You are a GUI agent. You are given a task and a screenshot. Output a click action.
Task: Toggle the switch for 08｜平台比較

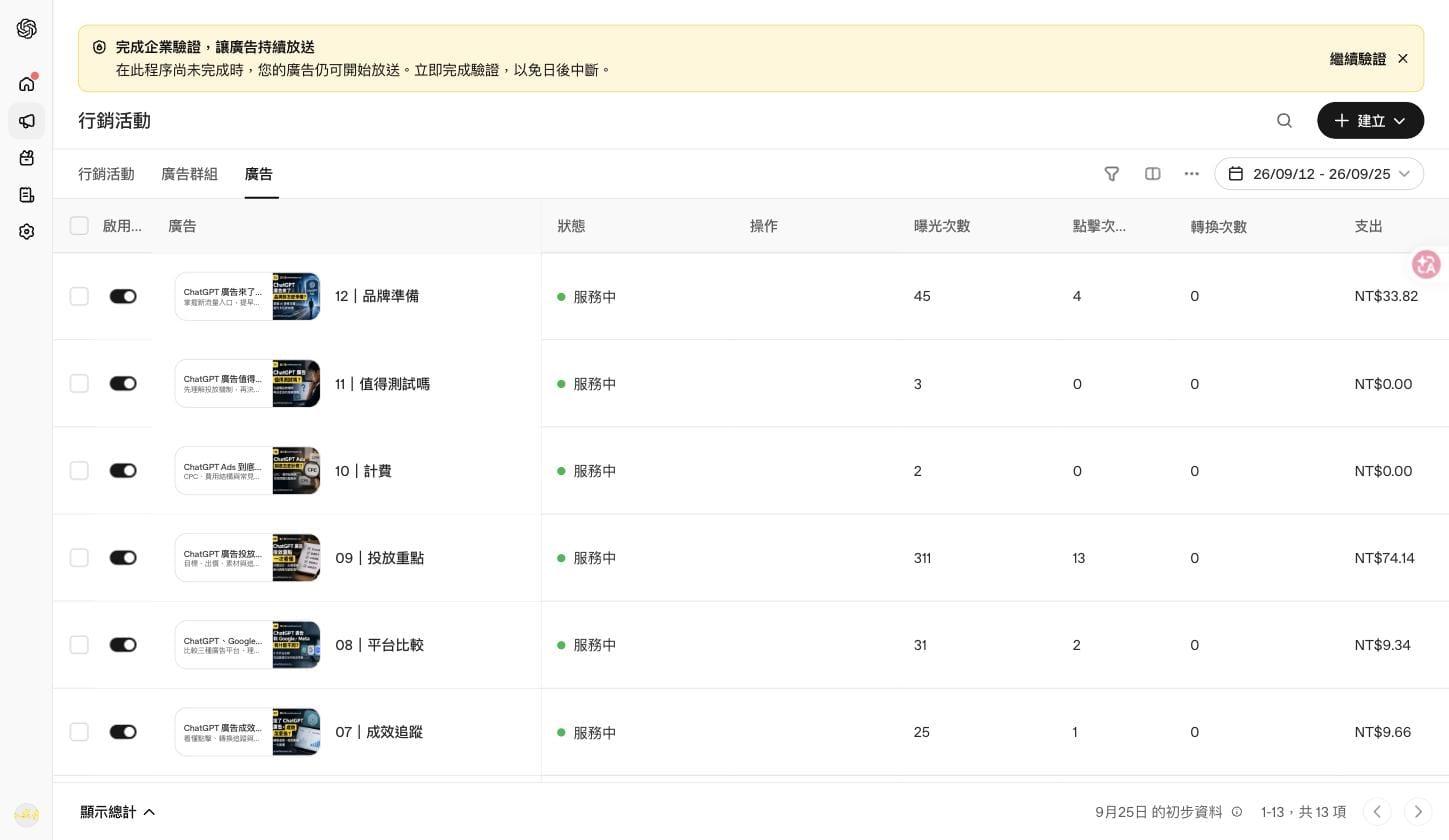123,645
